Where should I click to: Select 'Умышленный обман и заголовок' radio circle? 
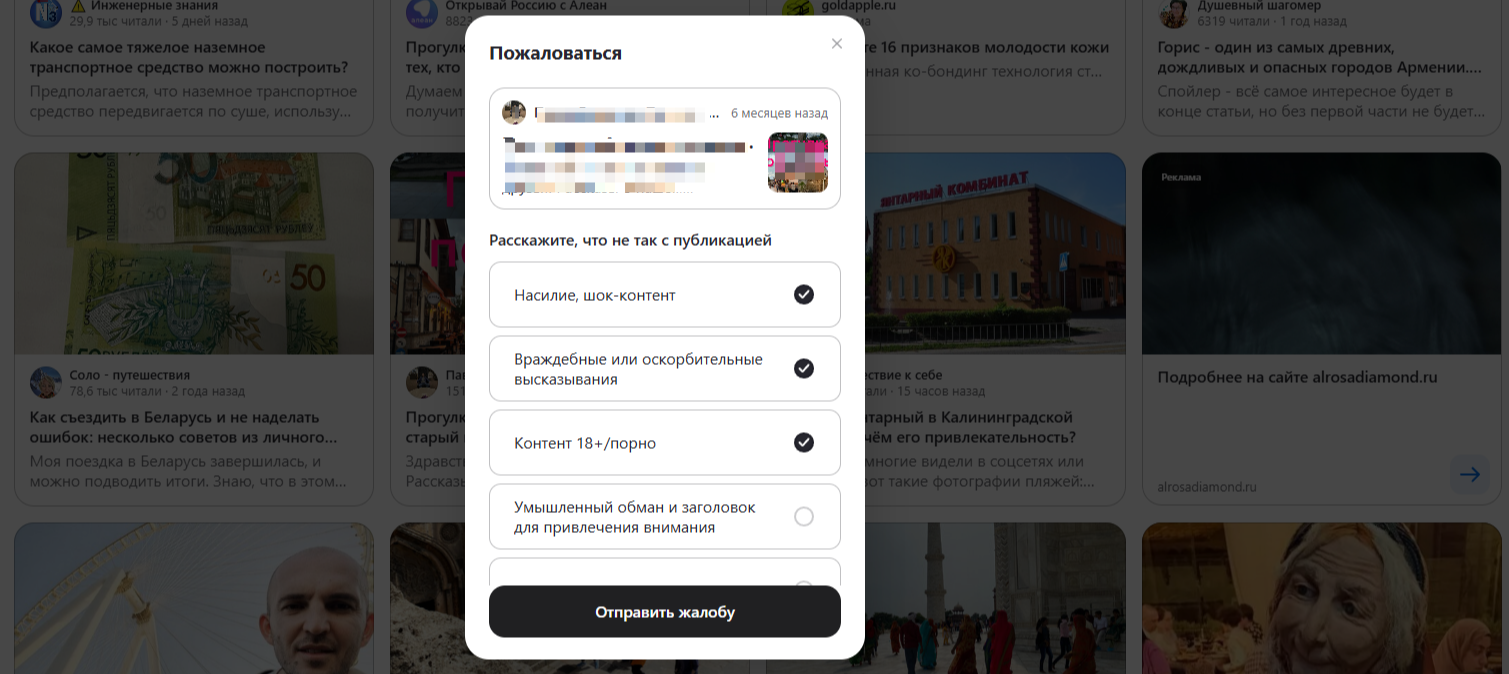pos(804,516)
